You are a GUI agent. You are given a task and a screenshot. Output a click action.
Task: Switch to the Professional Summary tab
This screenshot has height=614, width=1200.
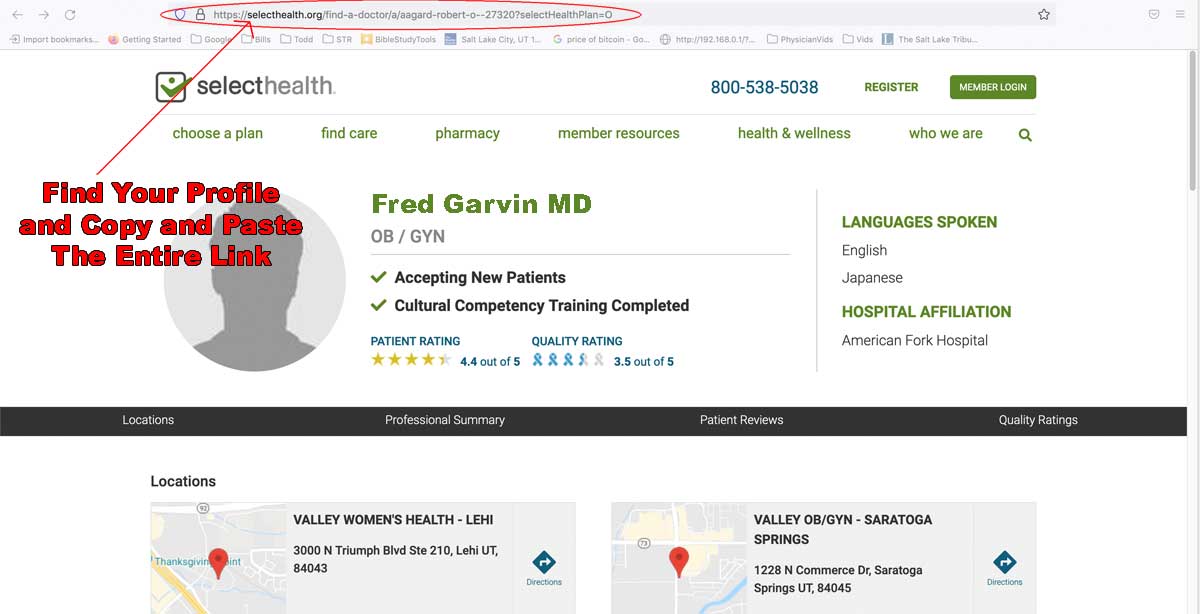pos(445,420)
